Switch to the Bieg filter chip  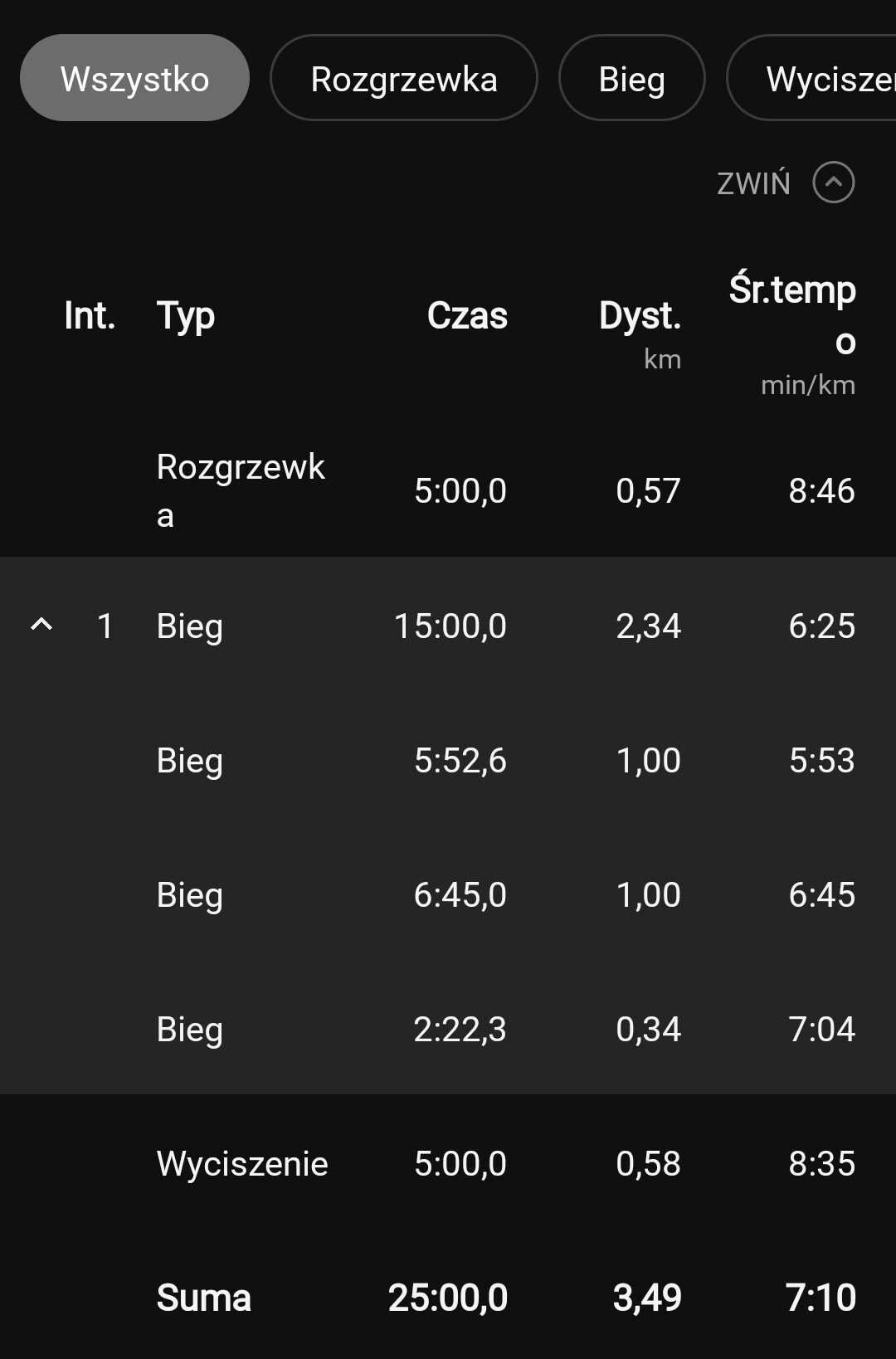tap(631, 79)
